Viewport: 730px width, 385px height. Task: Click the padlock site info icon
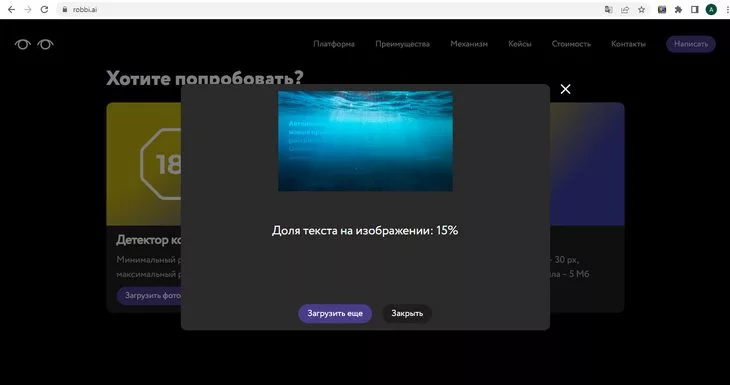click(65, 9)
